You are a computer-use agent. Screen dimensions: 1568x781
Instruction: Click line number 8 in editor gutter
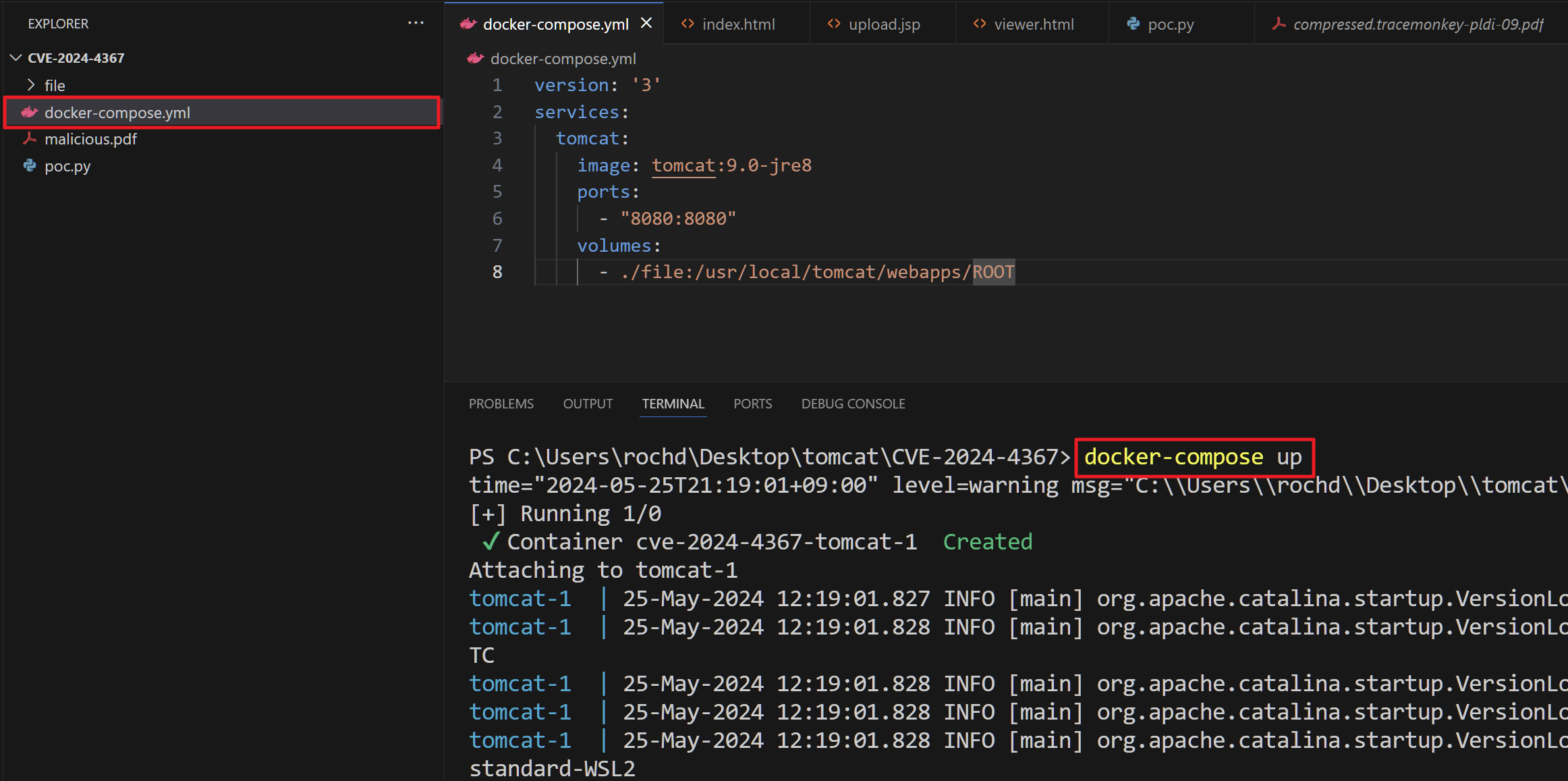[x=497, y=272]
